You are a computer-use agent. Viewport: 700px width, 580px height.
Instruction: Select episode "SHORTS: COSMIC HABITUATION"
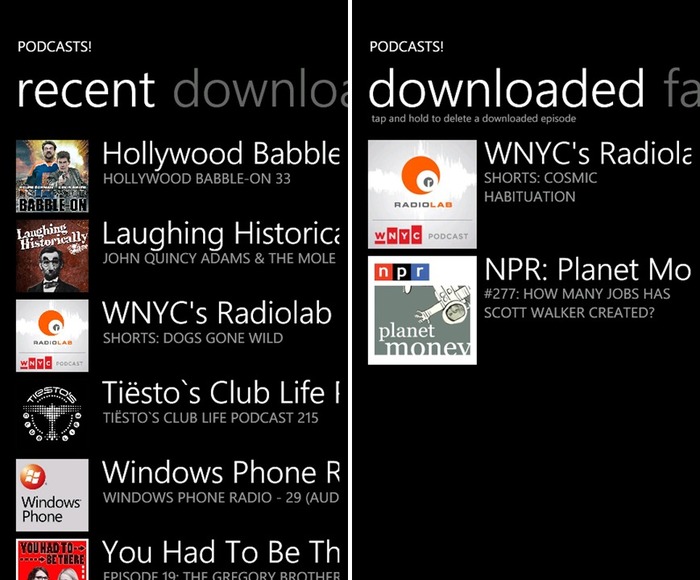[x=541, y=187]
